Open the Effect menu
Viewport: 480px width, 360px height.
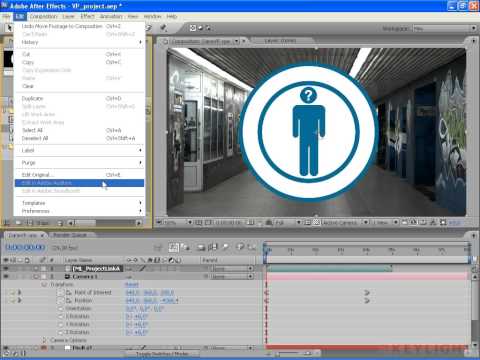[87, 16]
